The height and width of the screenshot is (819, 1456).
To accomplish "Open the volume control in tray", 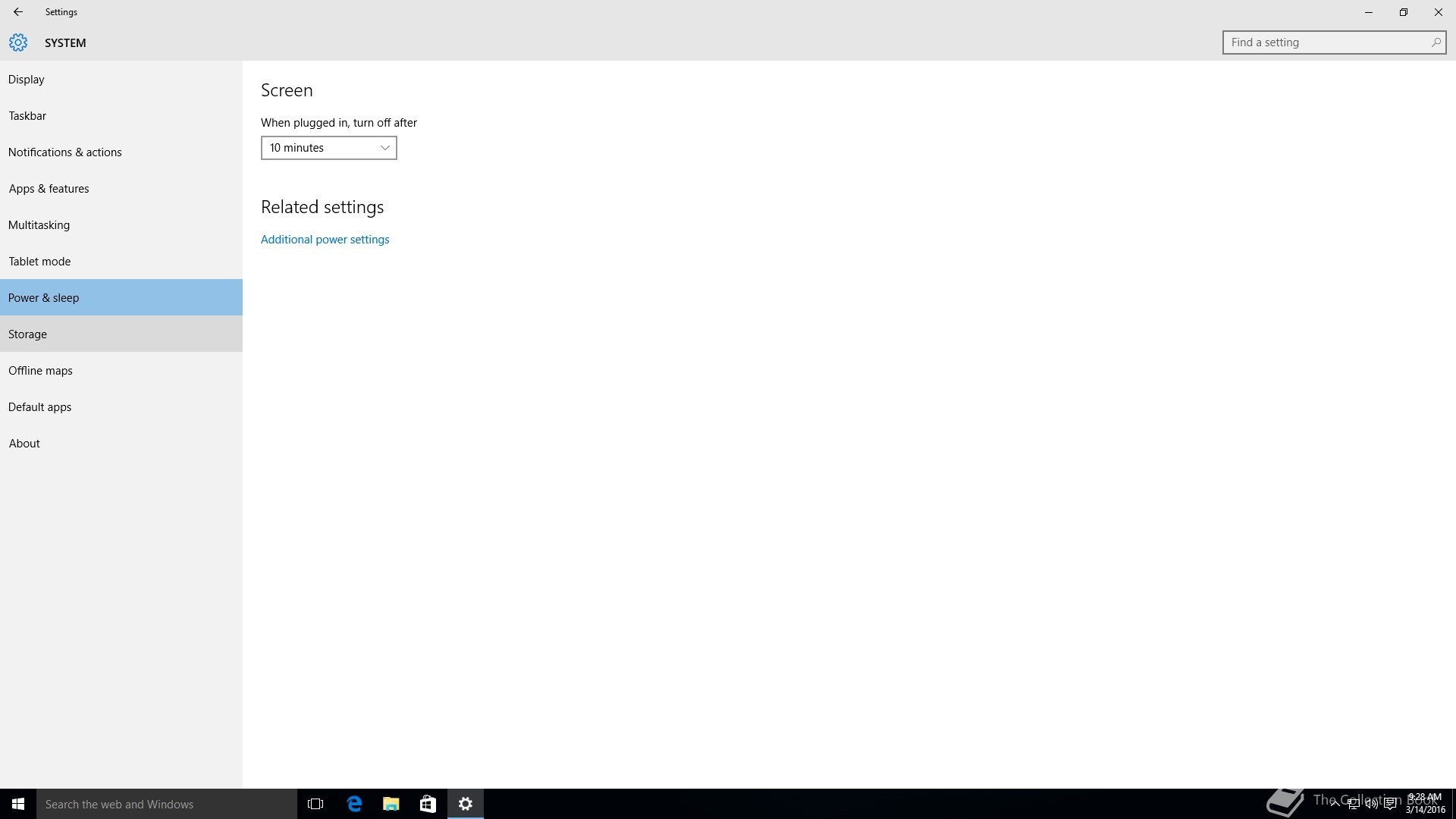I will click(1371, 804).
